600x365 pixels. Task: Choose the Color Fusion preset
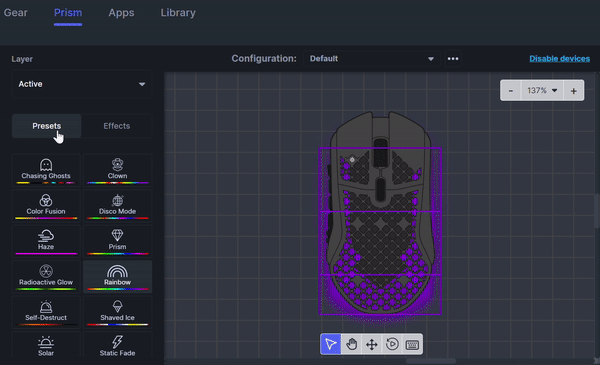pyautogui.click(x=46, y=205)
